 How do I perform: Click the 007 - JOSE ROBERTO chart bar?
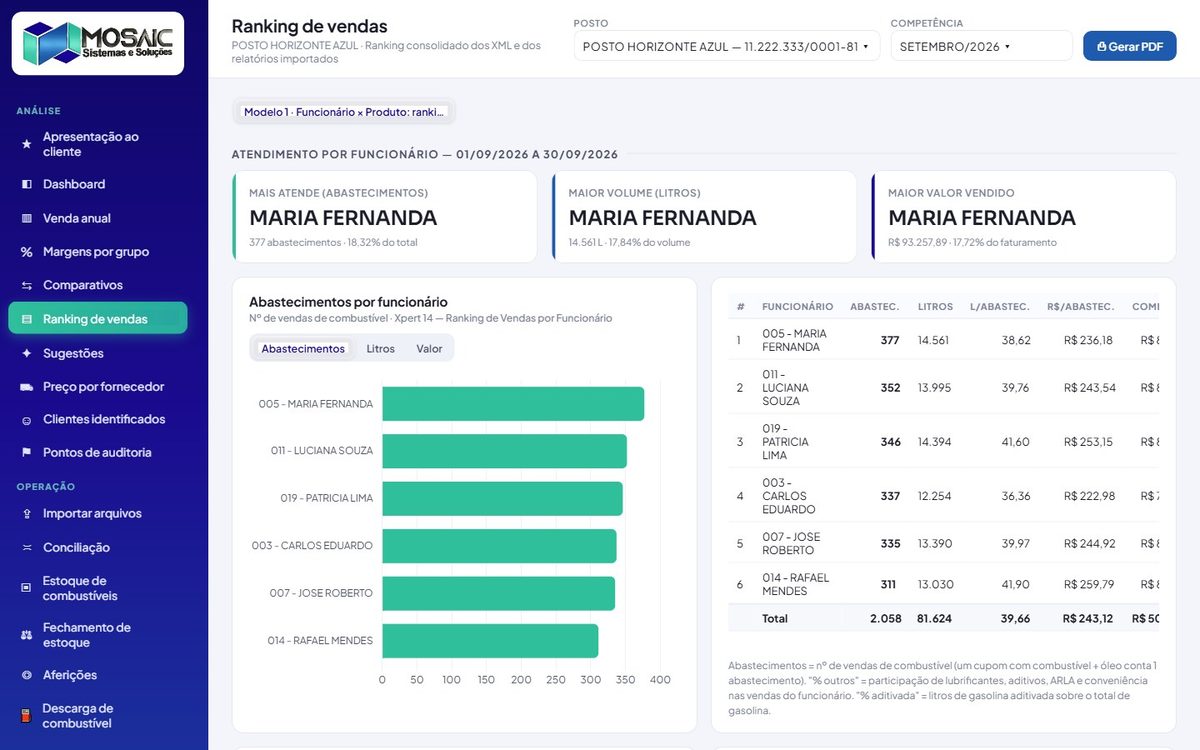pyautogui.click(x=499, y=593)
